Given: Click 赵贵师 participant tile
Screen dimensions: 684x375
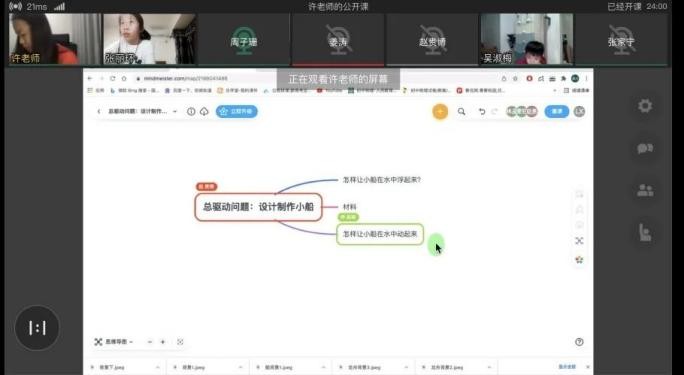Looking at the screenshot, I should click(x=432, y=39).
